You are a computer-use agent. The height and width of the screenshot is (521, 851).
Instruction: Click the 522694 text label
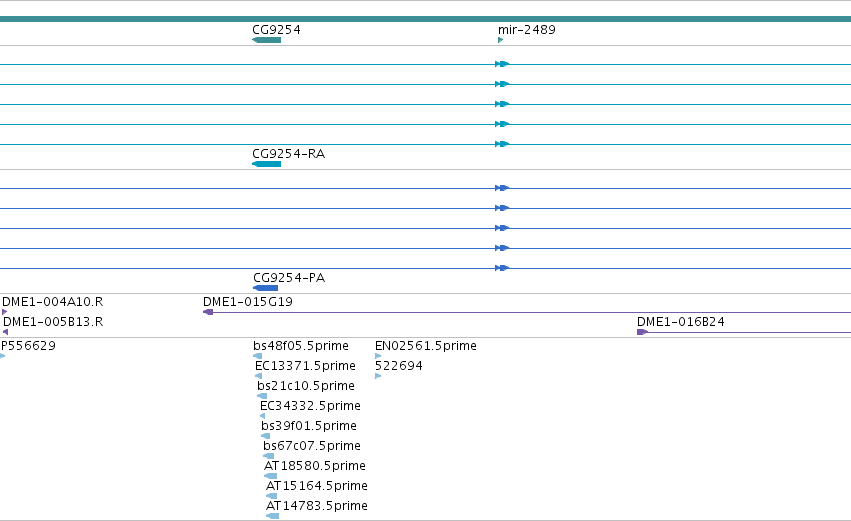click(x=399, y=366)
